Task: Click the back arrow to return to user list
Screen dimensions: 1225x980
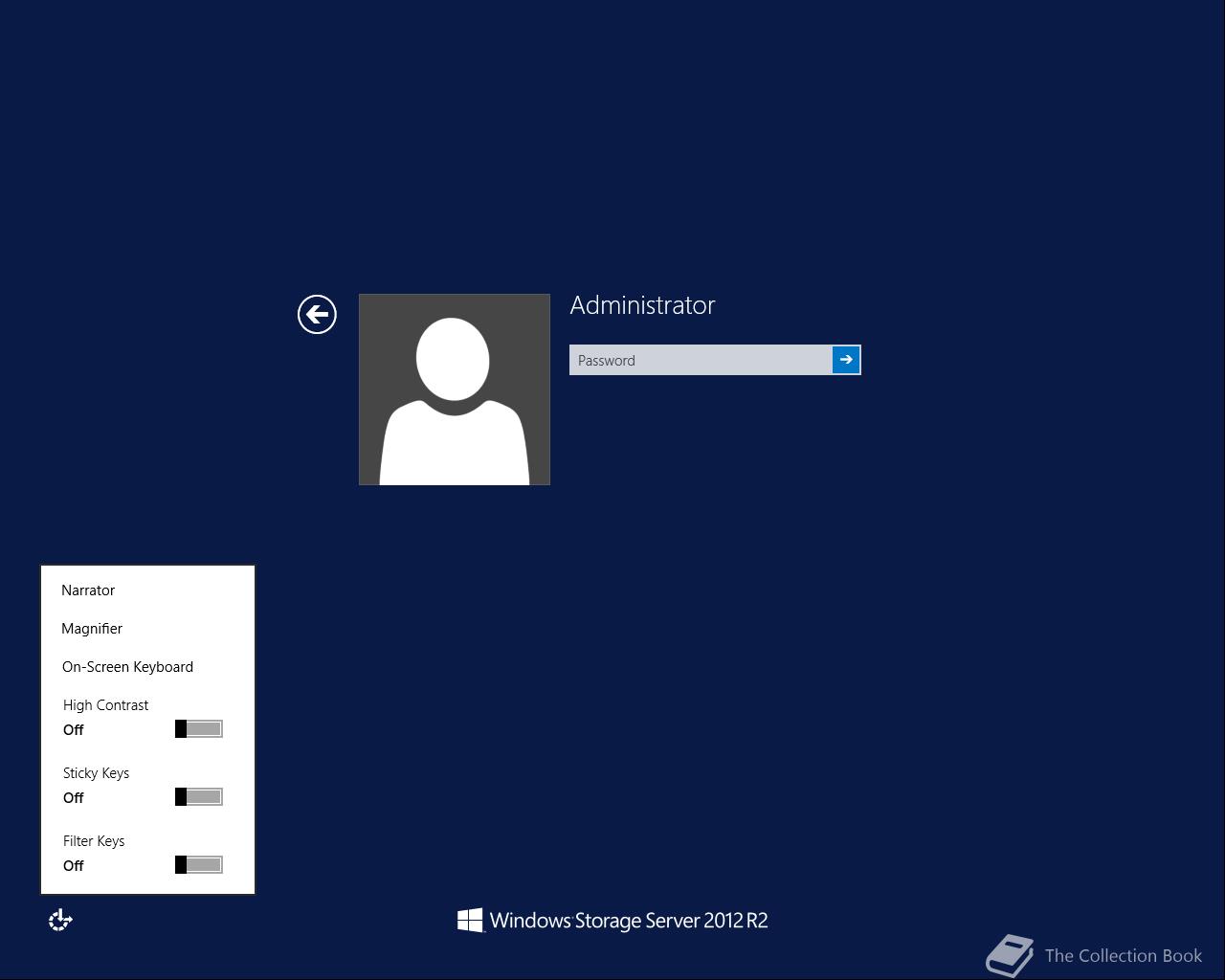Action: [x=317, y=314]
